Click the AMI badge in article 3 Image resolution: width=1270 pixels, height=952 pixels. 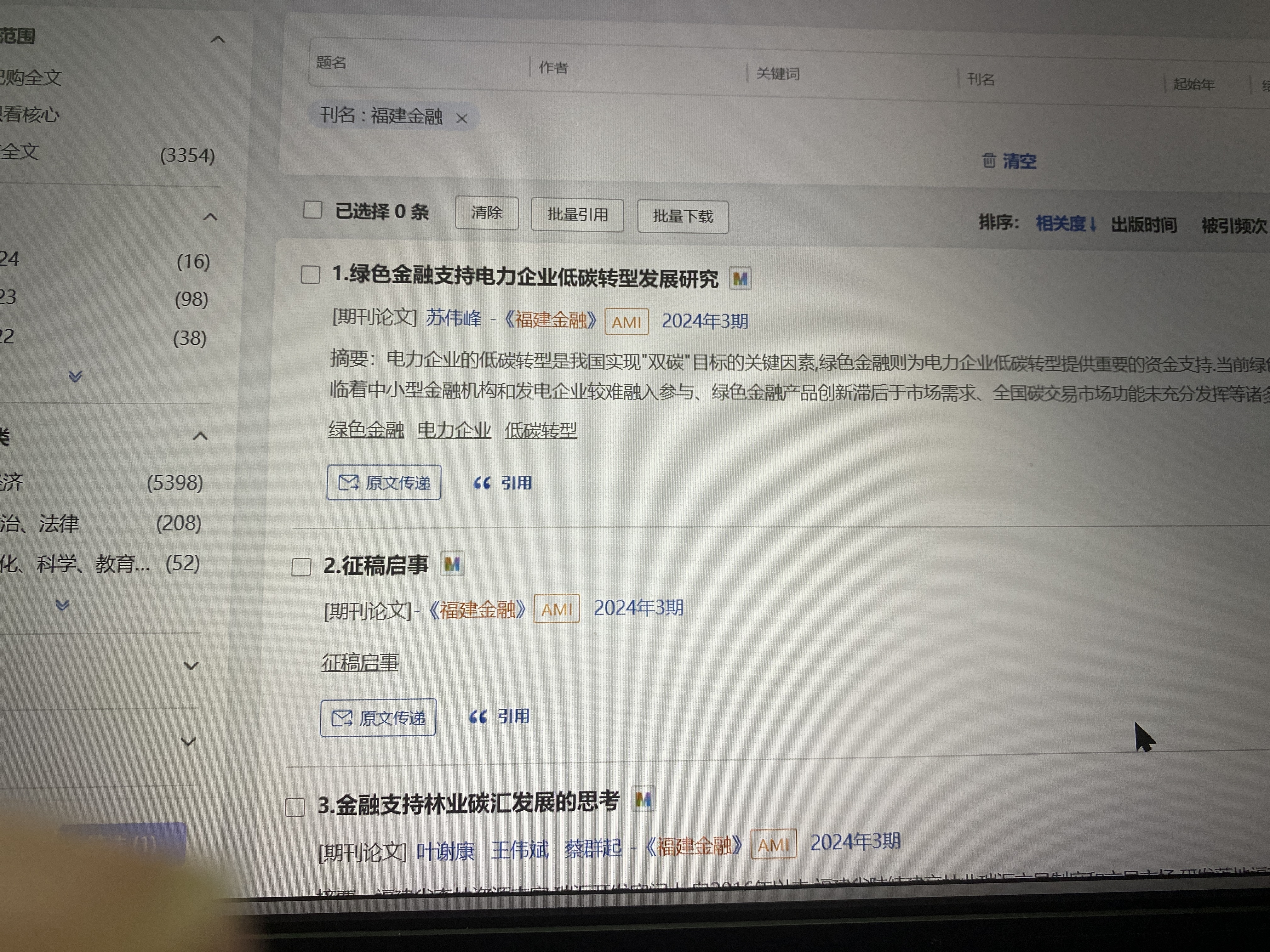click(x=773, y=845)
